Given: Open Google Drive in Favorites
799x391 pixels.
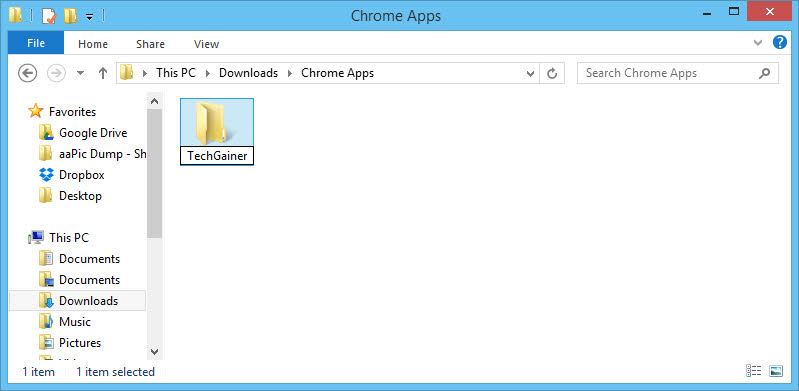Looking at the screenshot, I should (x=93, y=133).
